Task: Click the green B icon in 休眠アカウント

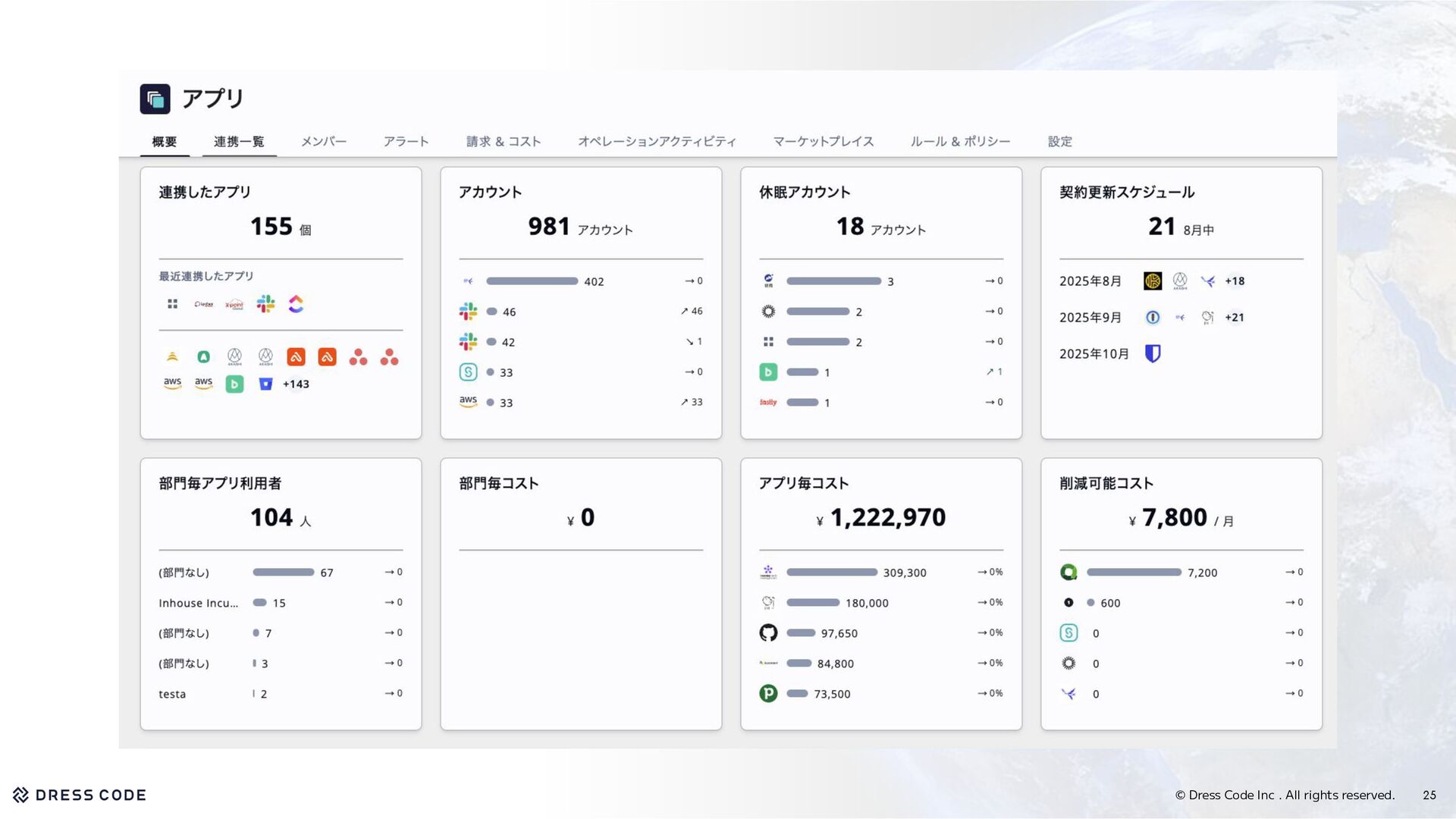Action: click(768, 372)
